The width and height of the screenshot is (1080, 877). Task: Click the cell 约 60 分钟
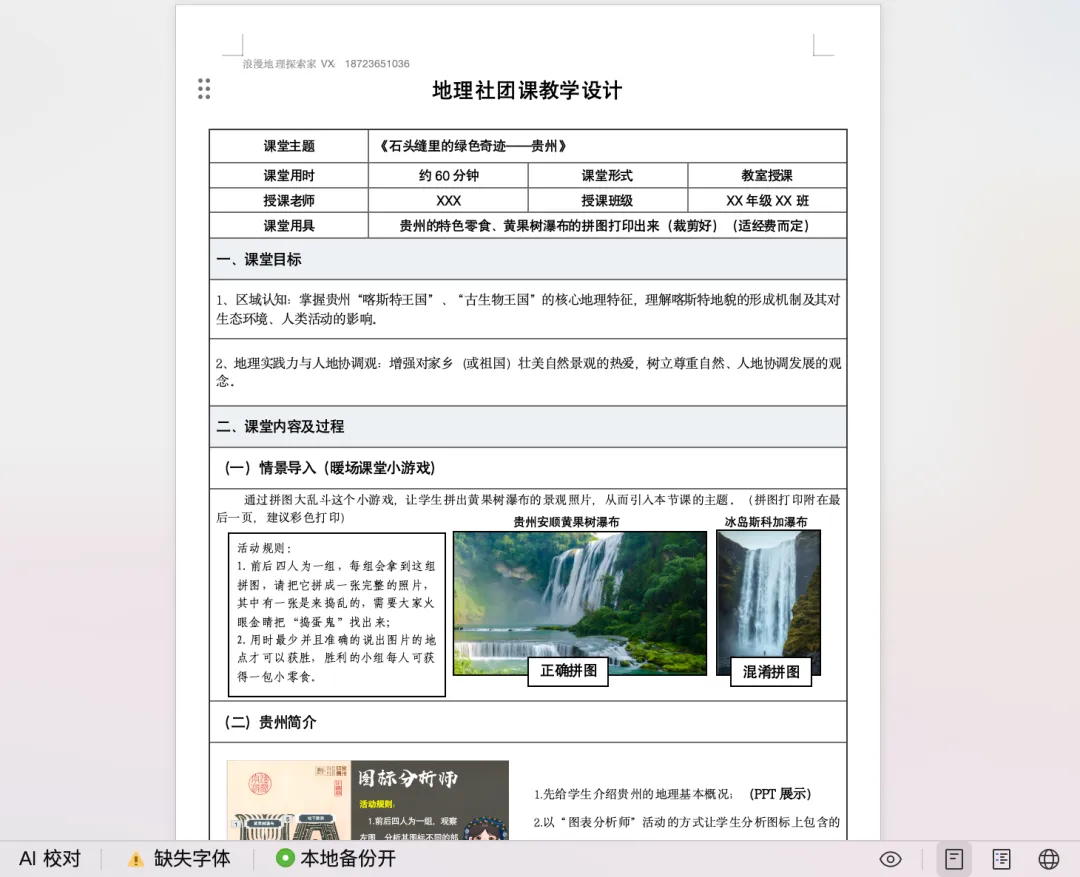448,175
